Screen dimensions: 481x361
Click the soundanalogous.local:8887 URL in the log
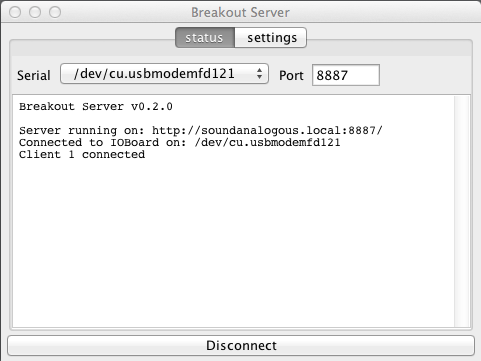[267, 130]
